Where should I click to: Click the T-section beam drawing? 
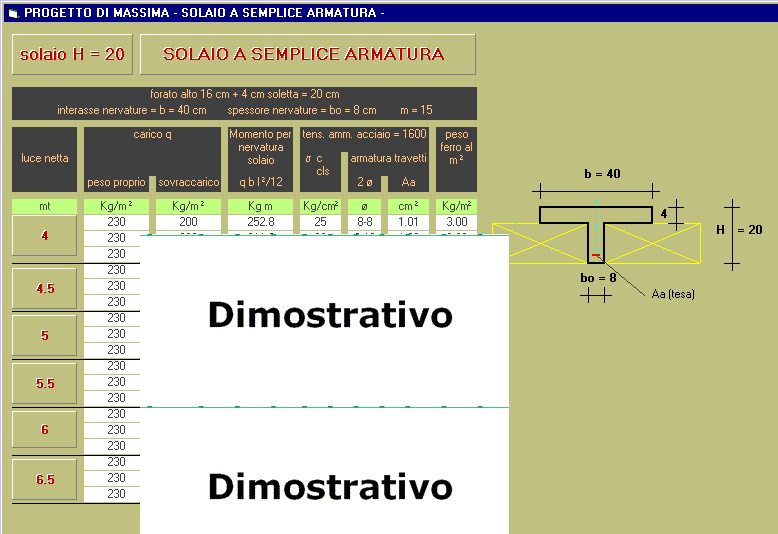(596, 233)
